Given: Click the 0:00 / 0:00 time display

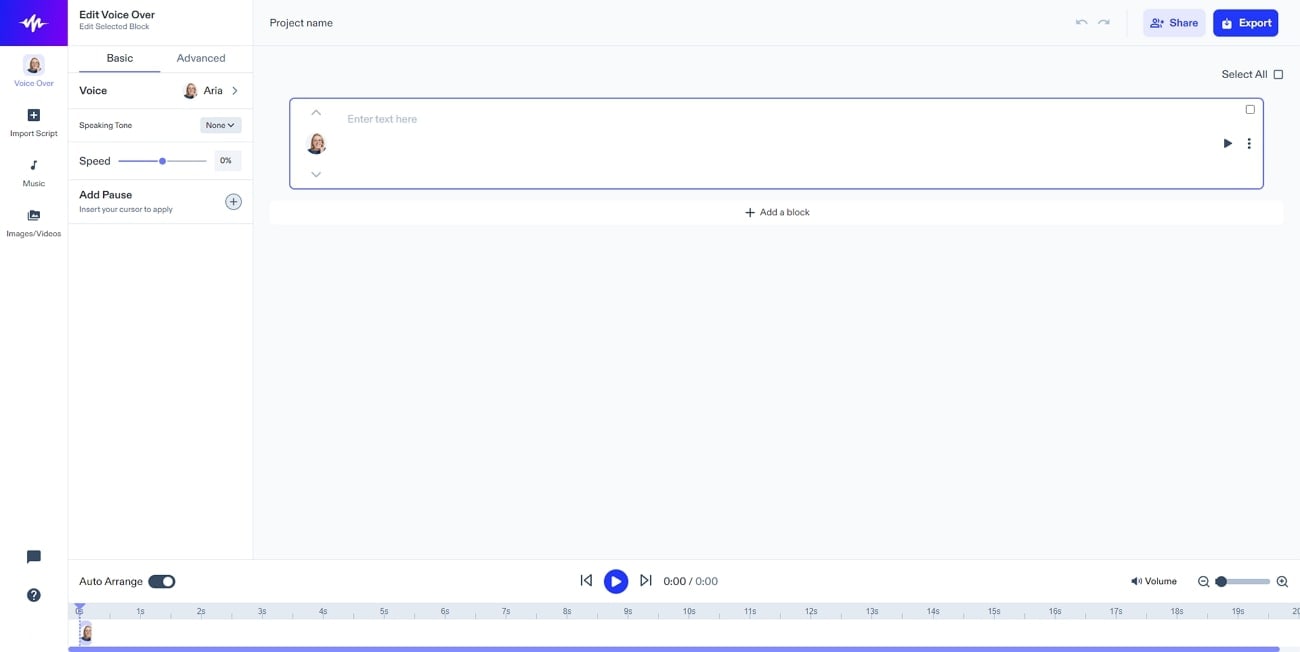Looking at the screenshot, I should 690,581.
